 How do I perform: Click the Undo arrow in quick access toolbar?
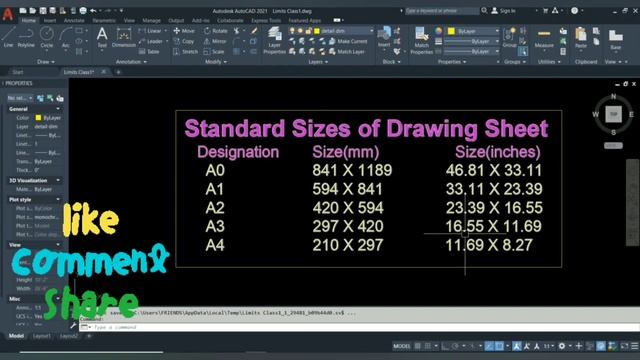coord(93,11)
